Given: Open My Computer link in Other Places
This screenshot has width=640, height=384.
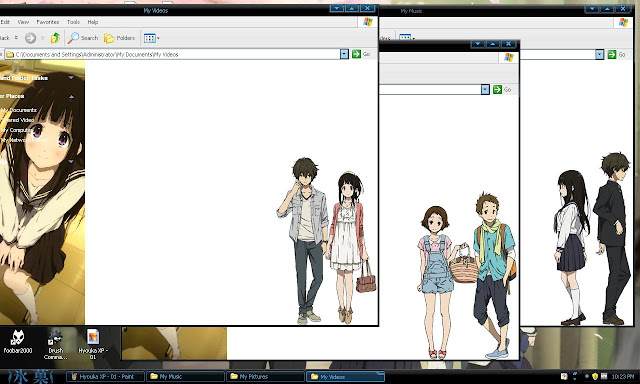Looking at the screenshot, I should tap(16, 130).
